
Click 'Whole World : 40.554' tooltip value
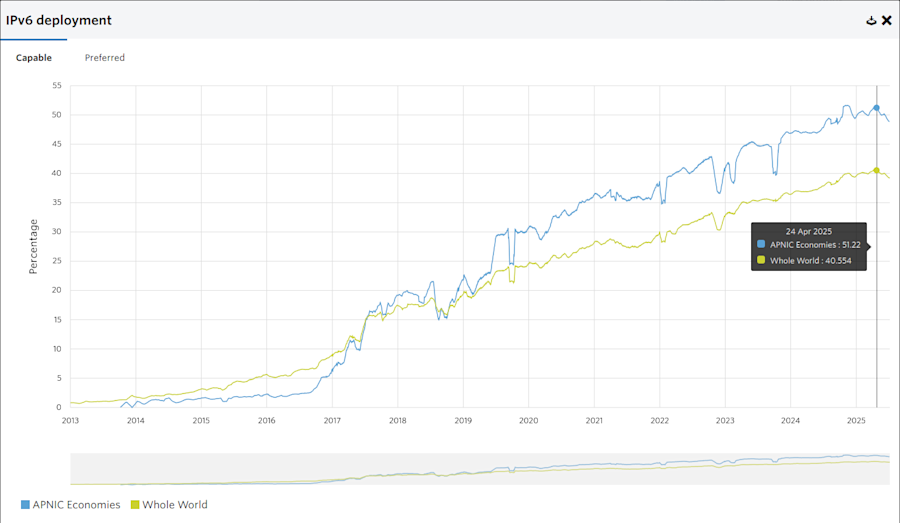[810, 261]
